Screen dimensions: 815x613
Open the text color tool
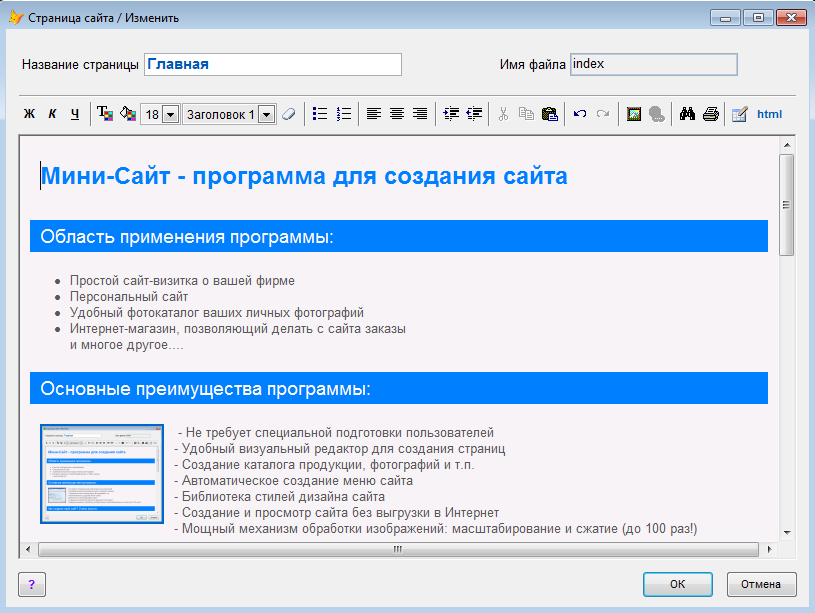tap(105, 114)
